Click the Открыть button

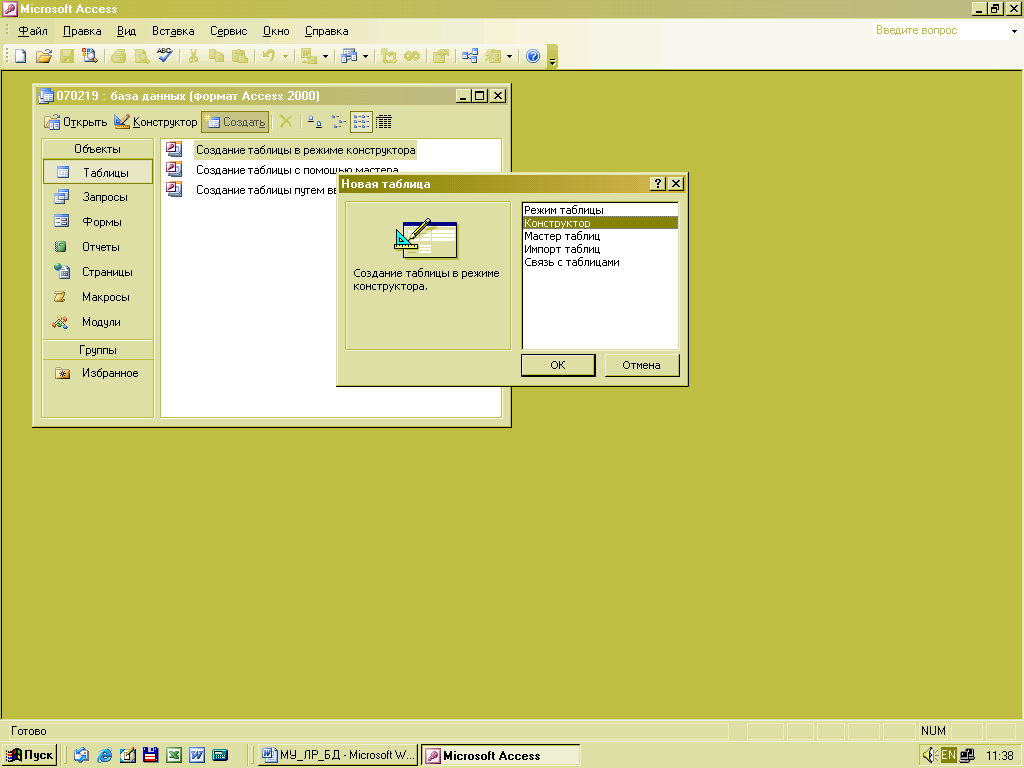pyautogui.click(x=76, y=122)
